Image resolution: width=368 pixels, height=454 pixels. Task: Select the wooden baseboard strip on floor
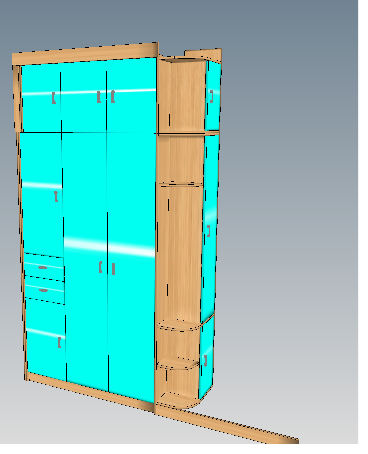[227, 426]
